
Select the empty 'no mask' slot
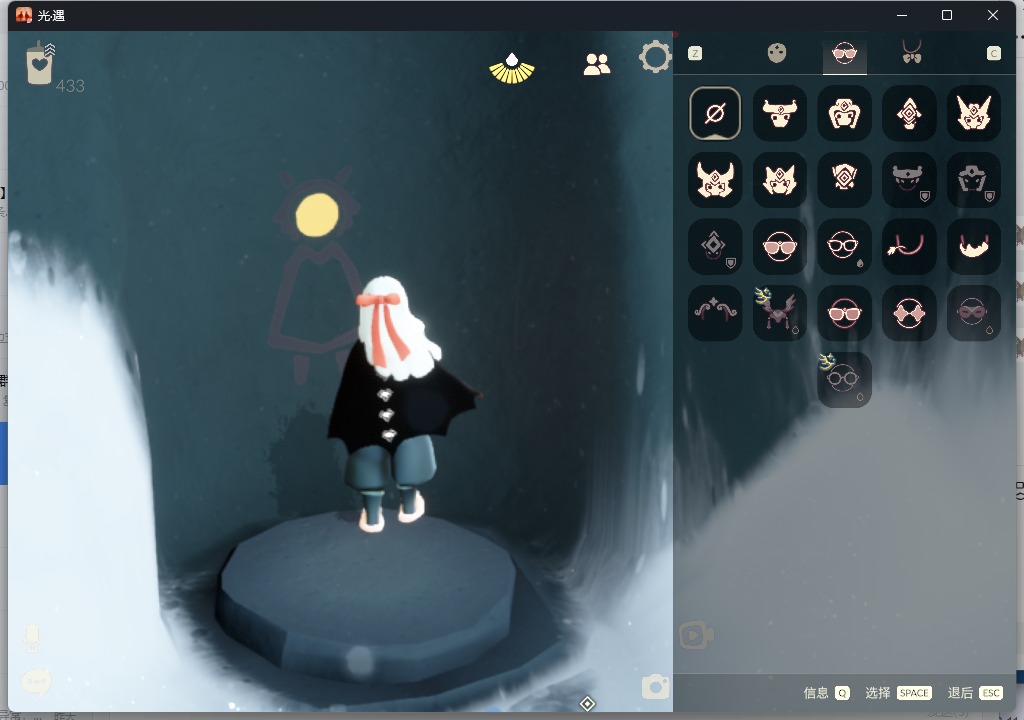(x=715, y=113)
